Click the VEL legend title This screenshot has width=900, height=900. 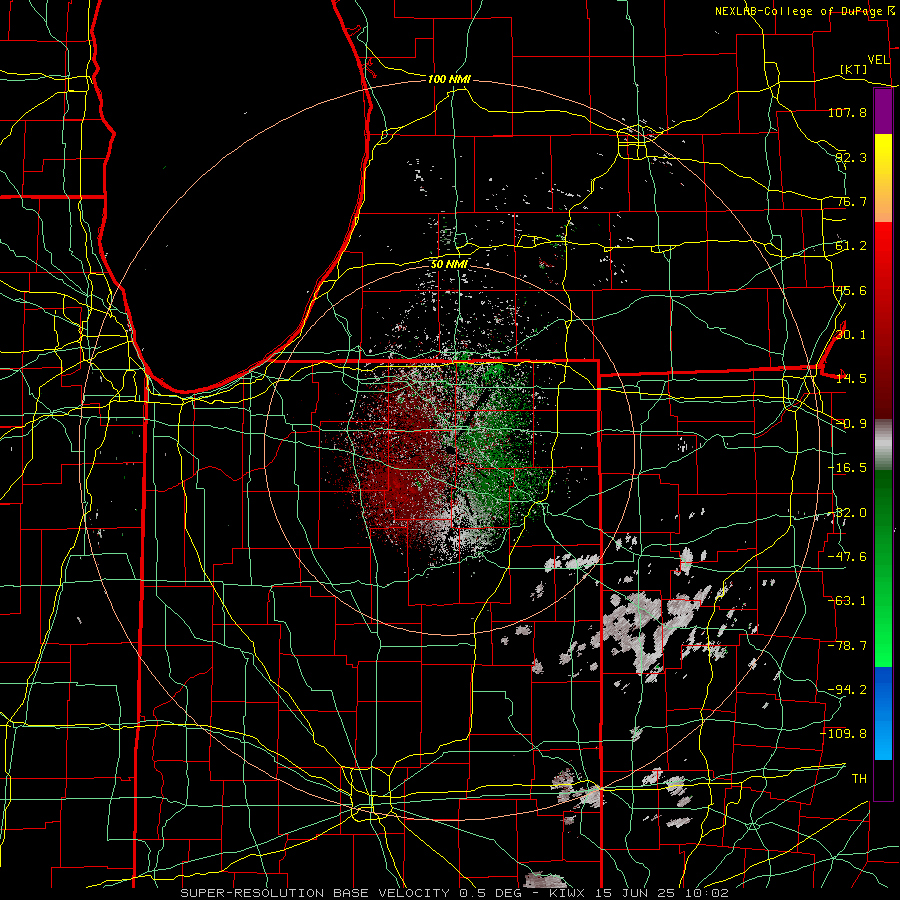pyautogui.click(x=878, y=60)
